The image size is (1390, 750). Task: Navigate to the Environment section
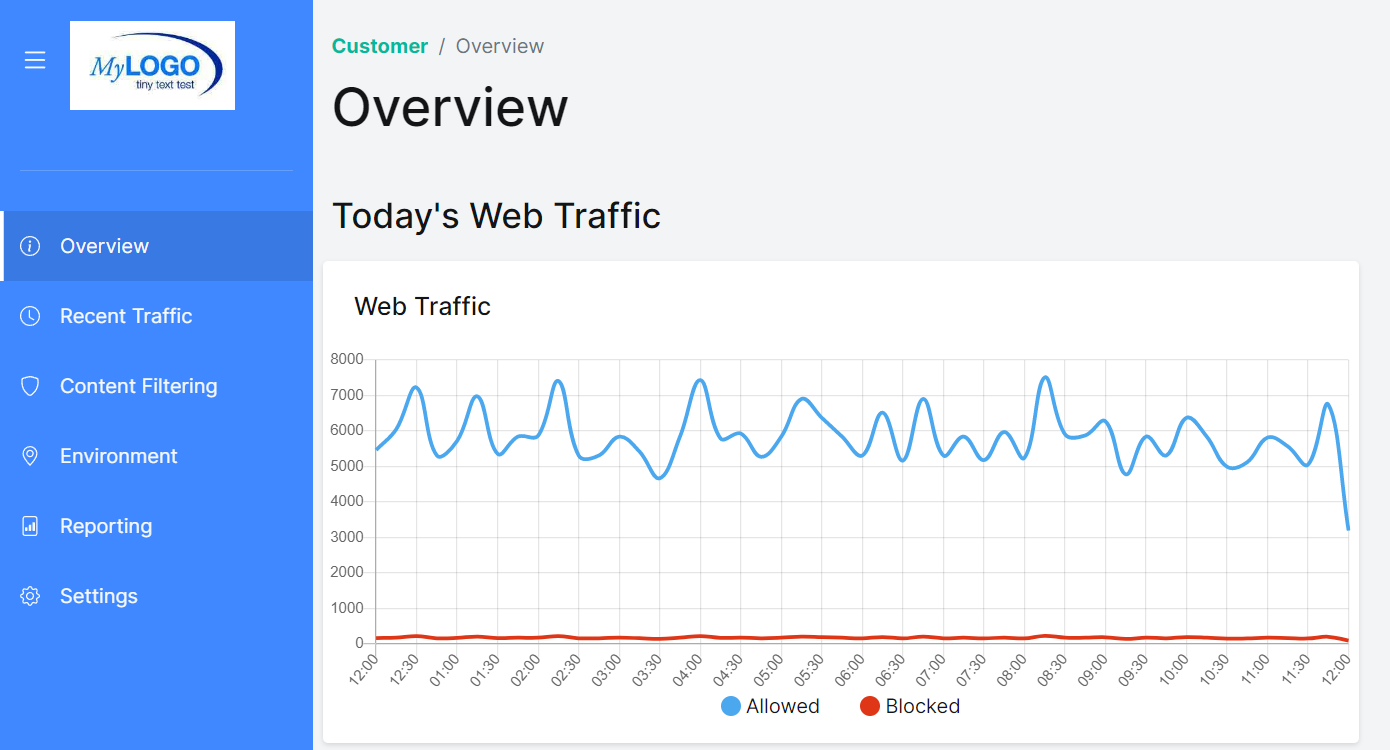click(x=118, y=456)
